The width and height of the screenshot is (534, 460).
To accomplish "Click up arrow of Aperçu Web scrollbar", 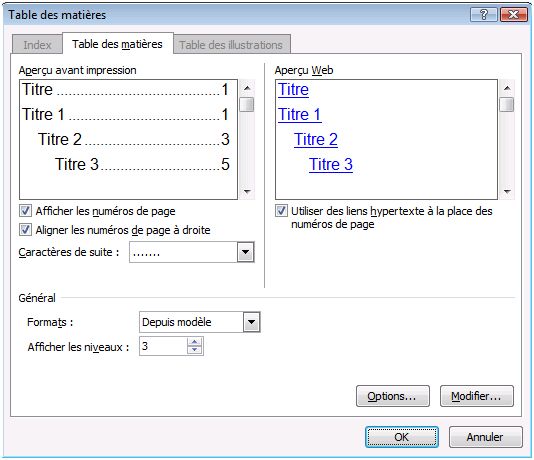I will (507, 88).
